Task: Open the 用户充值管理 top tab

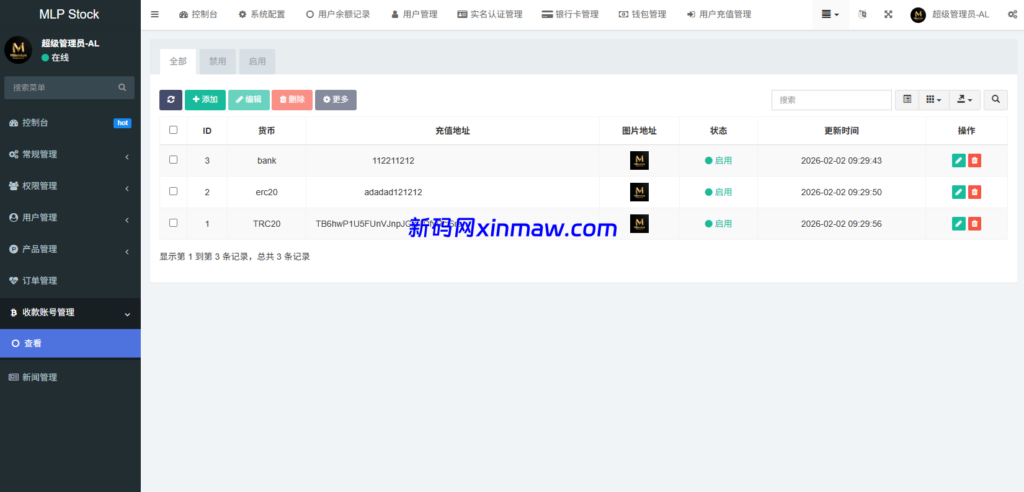Action: pyautogui.click(x=719, y=14)
